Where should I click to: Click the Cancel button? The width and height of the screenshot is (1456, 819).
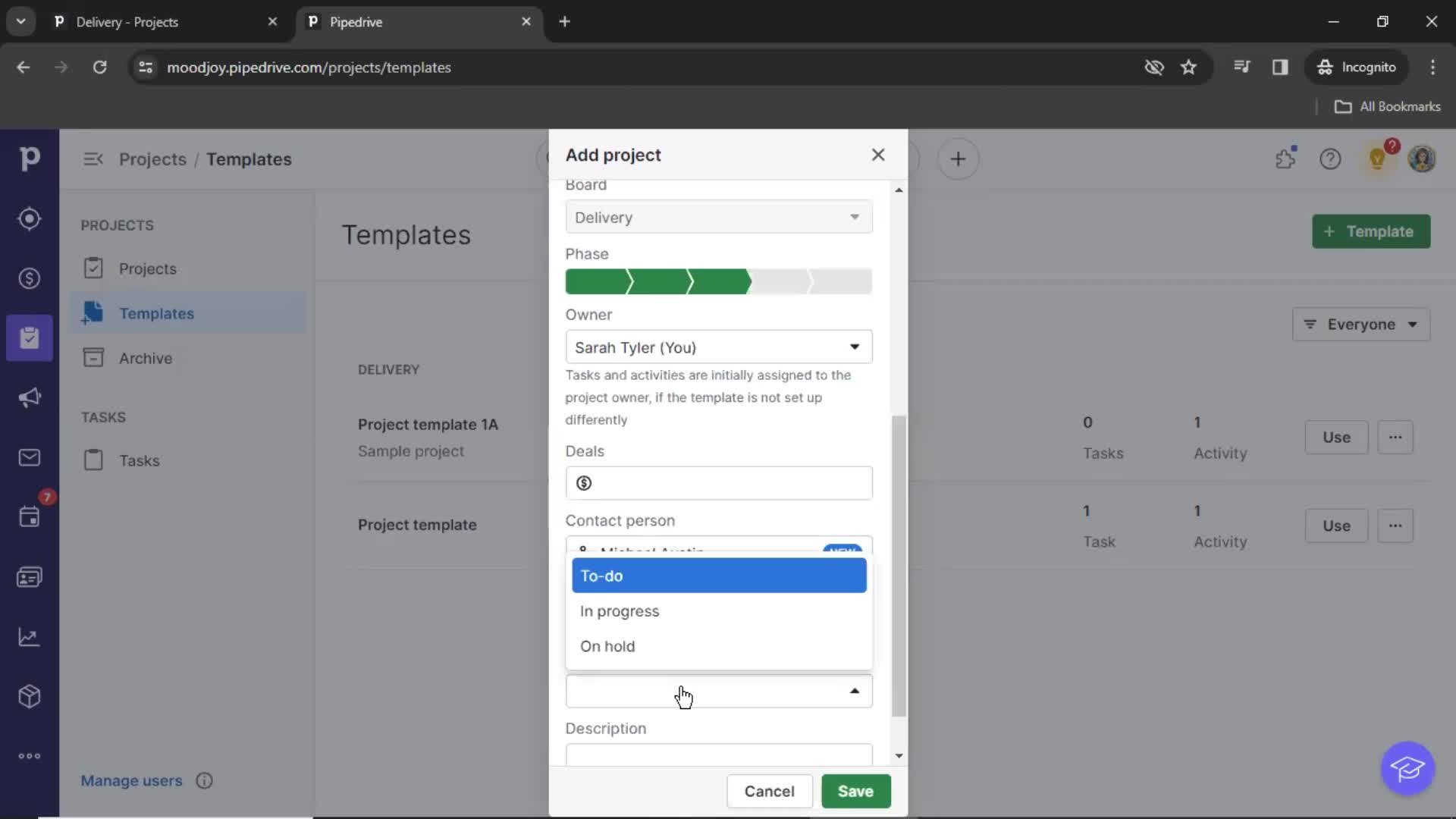click(769, 791)
